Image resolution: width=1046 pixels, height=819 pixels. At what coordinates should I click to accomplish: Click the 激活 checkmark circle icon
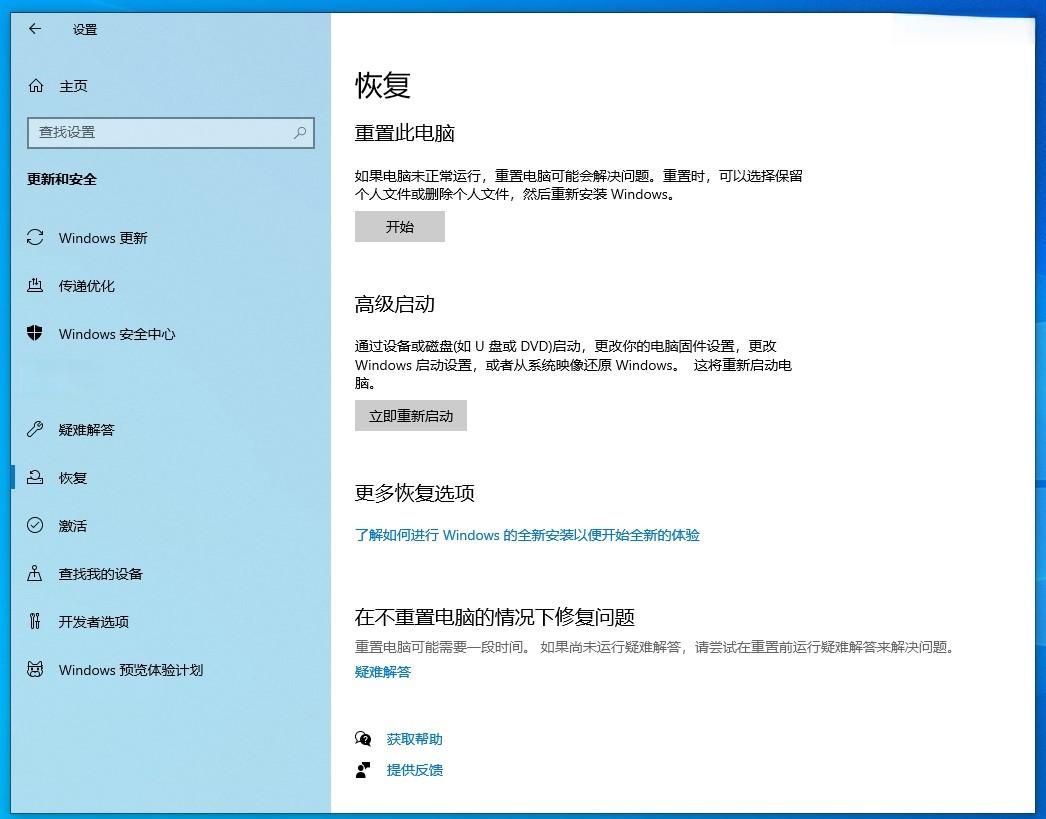[35, 526]
